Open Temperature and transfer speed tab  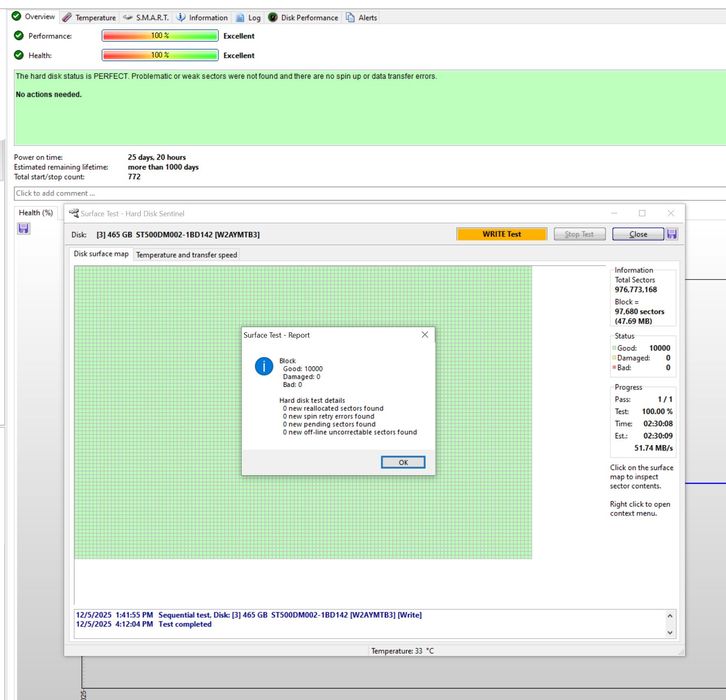tap(187, 255)
